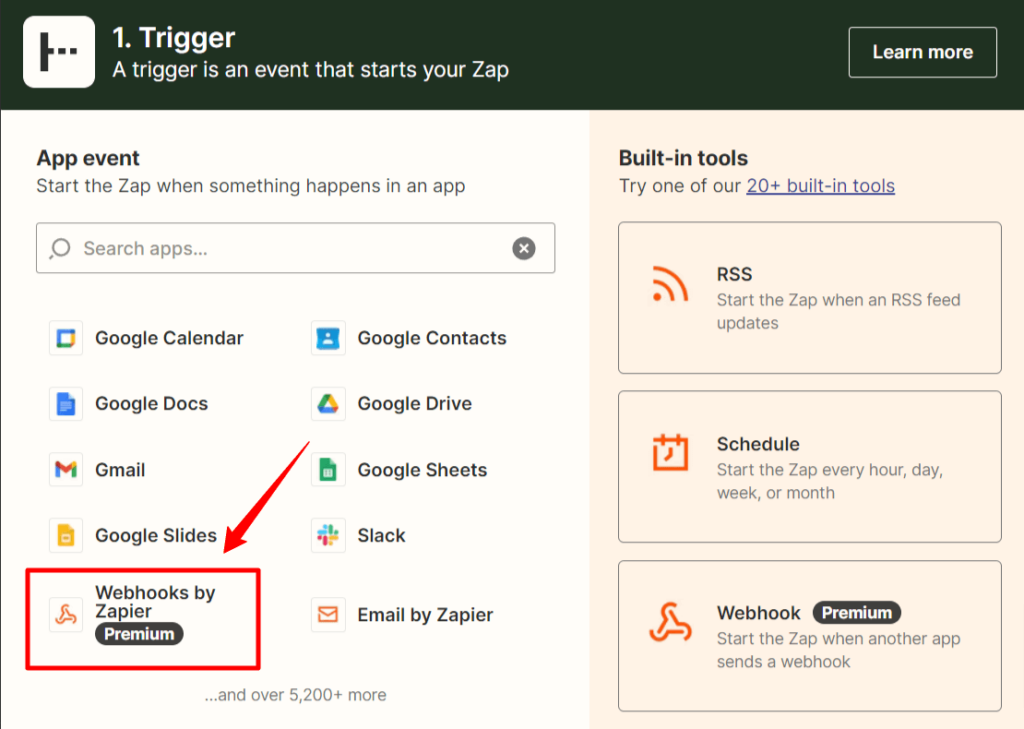Click the Trigger step icon in header

pos(58,51)
